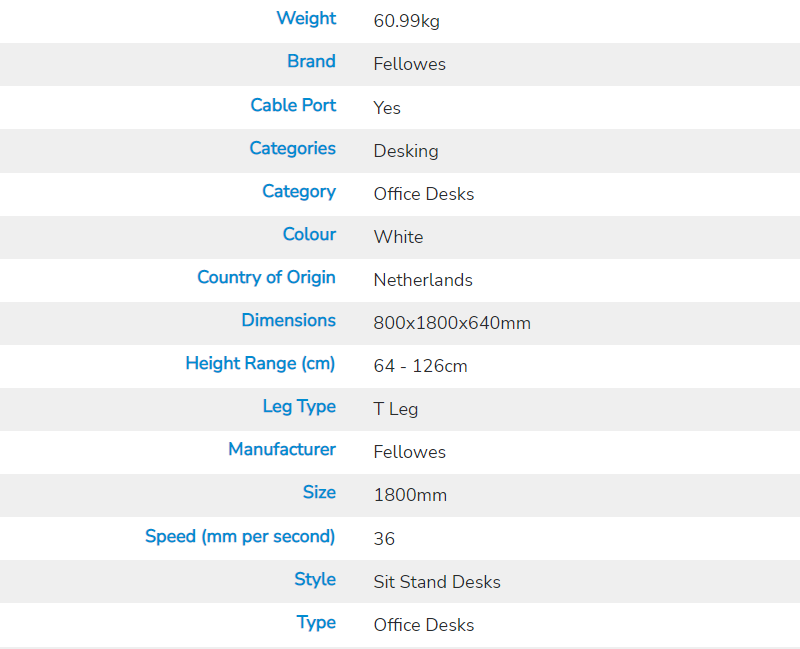The width and height of the screenshot is (800, 649).
Task: Click the Dimensions label
Action: tap(288, 320)
